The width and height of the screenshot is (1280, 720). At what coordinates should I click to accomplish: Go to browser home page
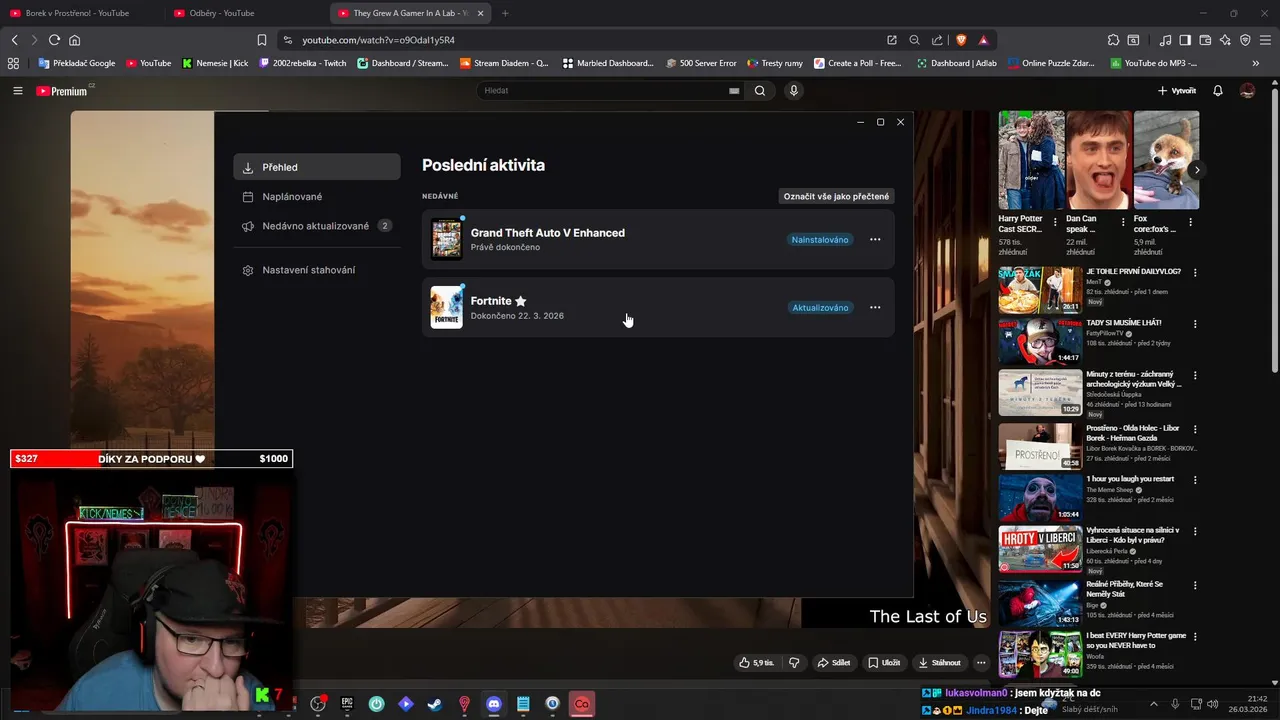point(74,40)
